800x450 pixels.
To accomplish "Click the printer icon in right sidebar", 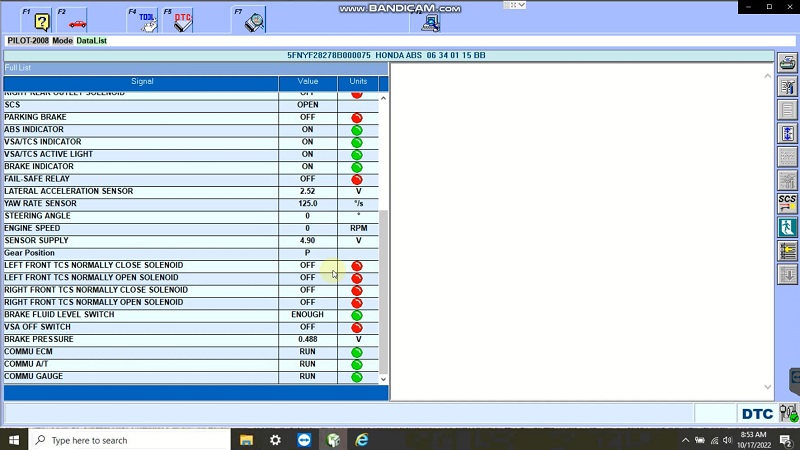I will pyautogui.click(x=787, y=63).
